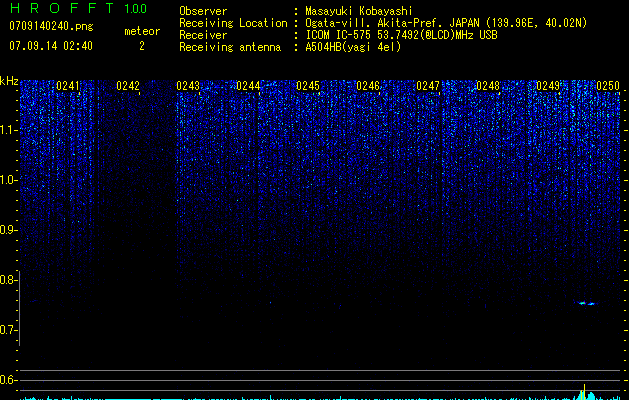Click the Receiving antenna field label

[230, 47]
